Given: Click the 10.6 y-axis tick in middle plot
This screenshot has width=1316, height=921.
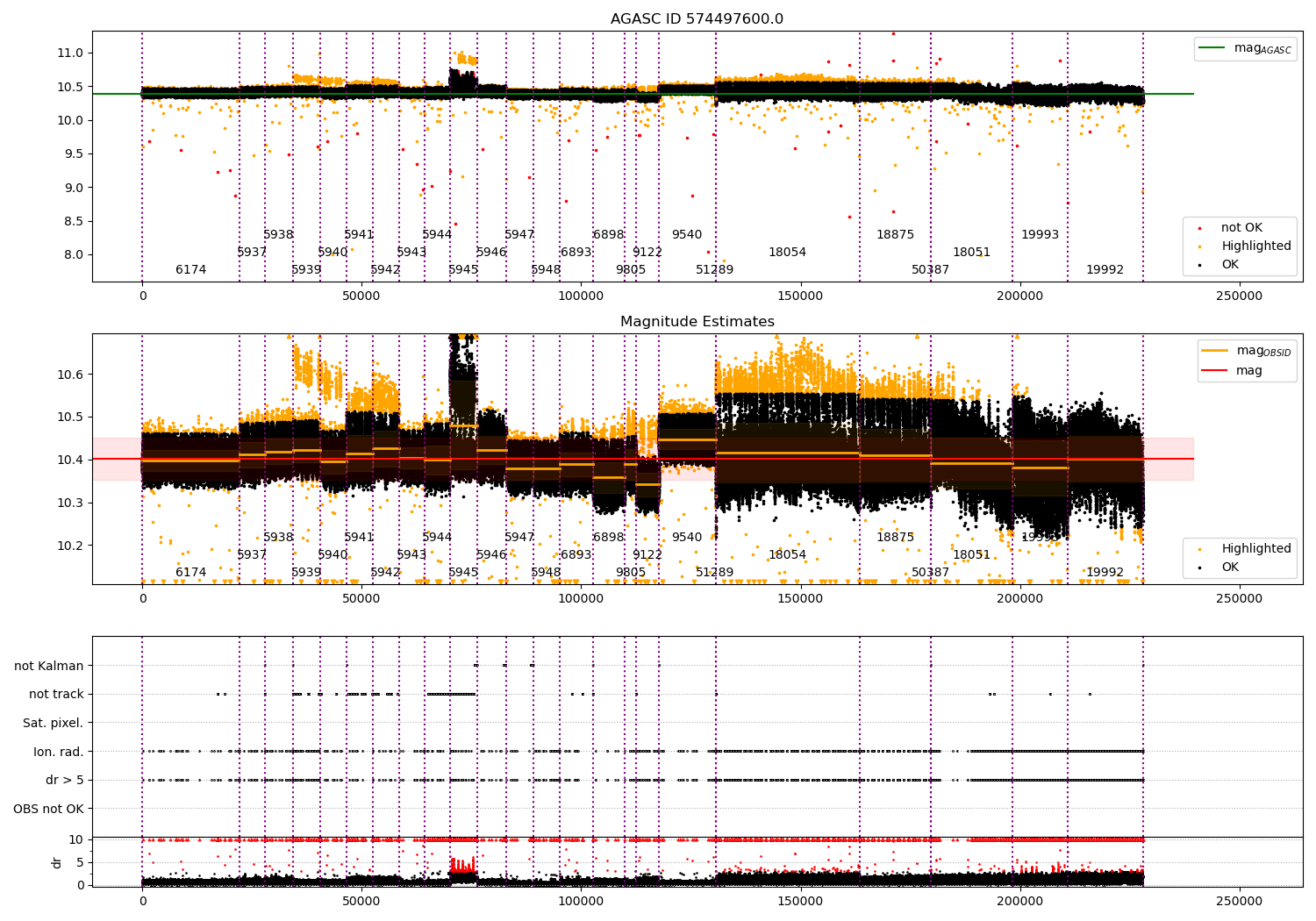Looking at the screenshot, I should tap(70, 374).
